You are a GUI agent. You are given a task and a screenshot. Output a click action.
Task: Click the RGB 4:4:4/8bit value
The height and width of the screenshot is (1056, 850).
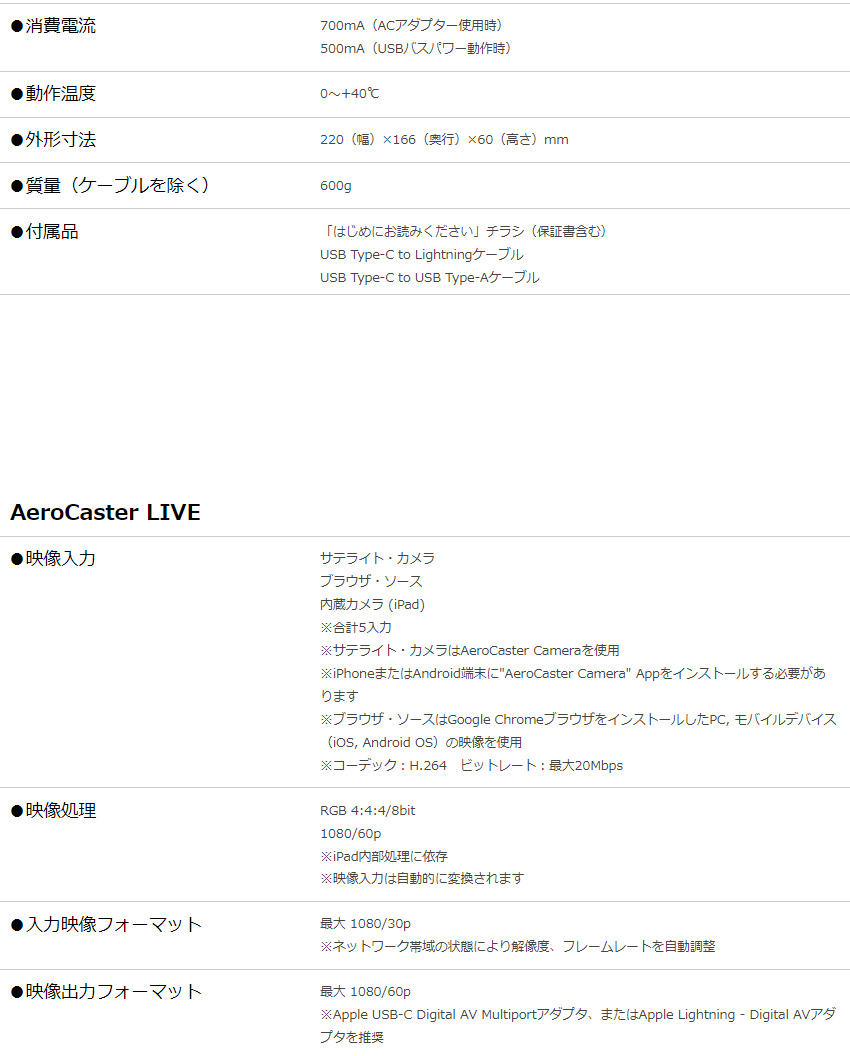coord(368,811)
